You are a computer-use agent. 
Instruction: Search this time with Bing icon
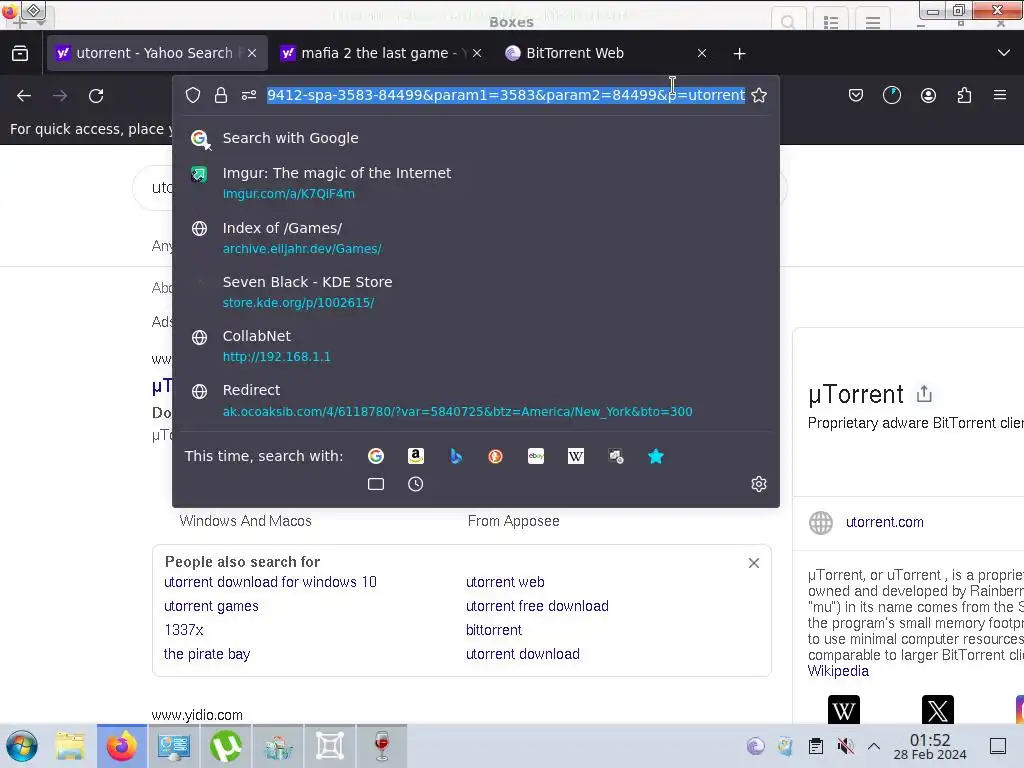click(456, 456)
